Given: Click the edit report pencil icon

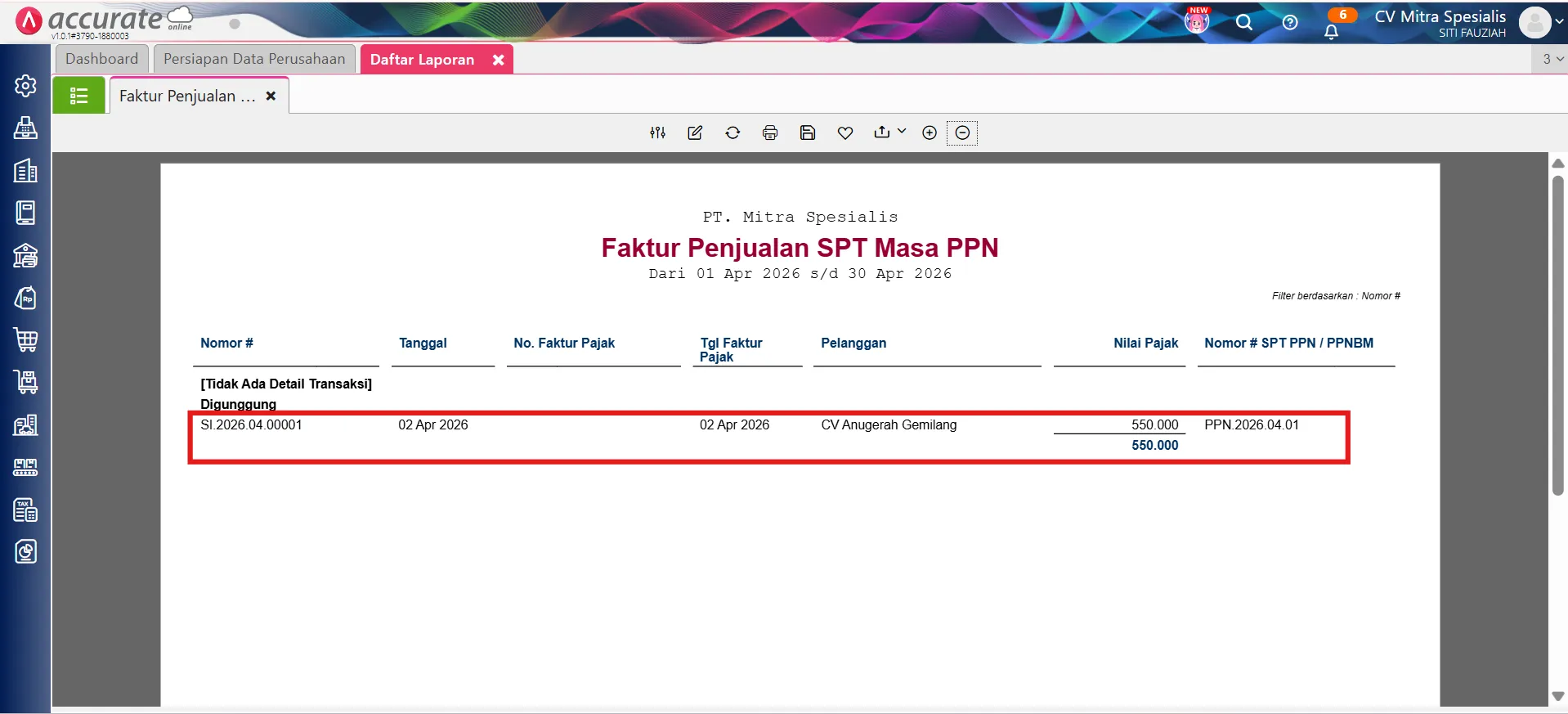Looking at the screenshot, I should (x=695, y=132).
